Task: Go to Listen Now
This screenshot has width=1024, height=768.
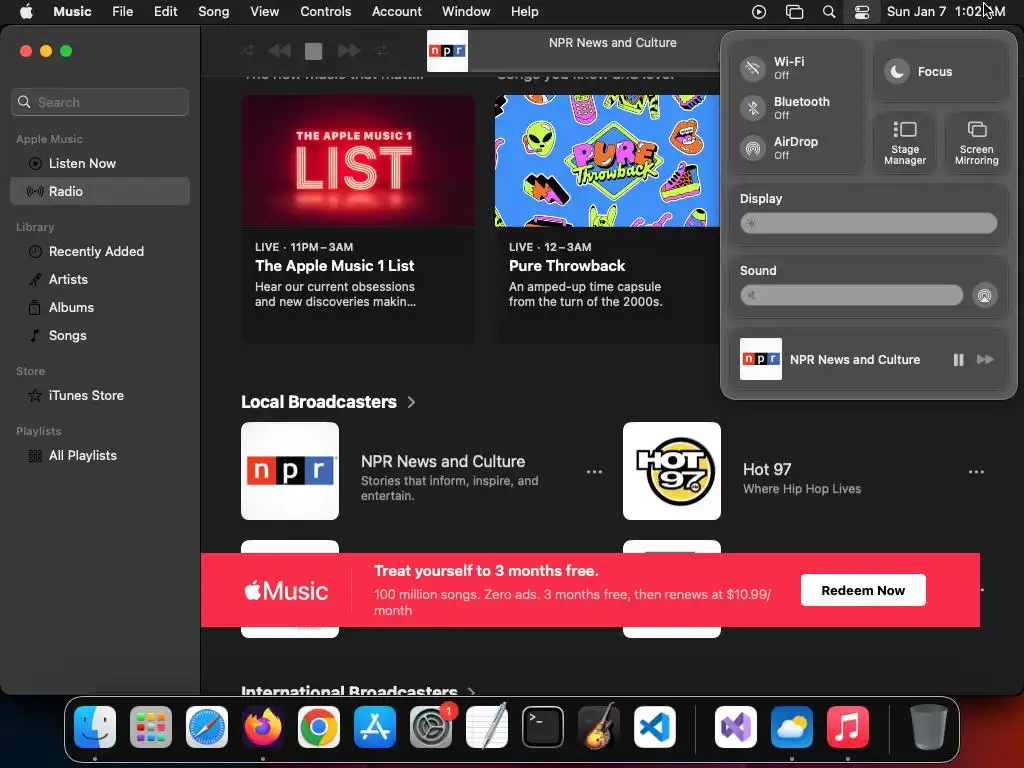Action: pyautogui.click(x=100, y=163)
